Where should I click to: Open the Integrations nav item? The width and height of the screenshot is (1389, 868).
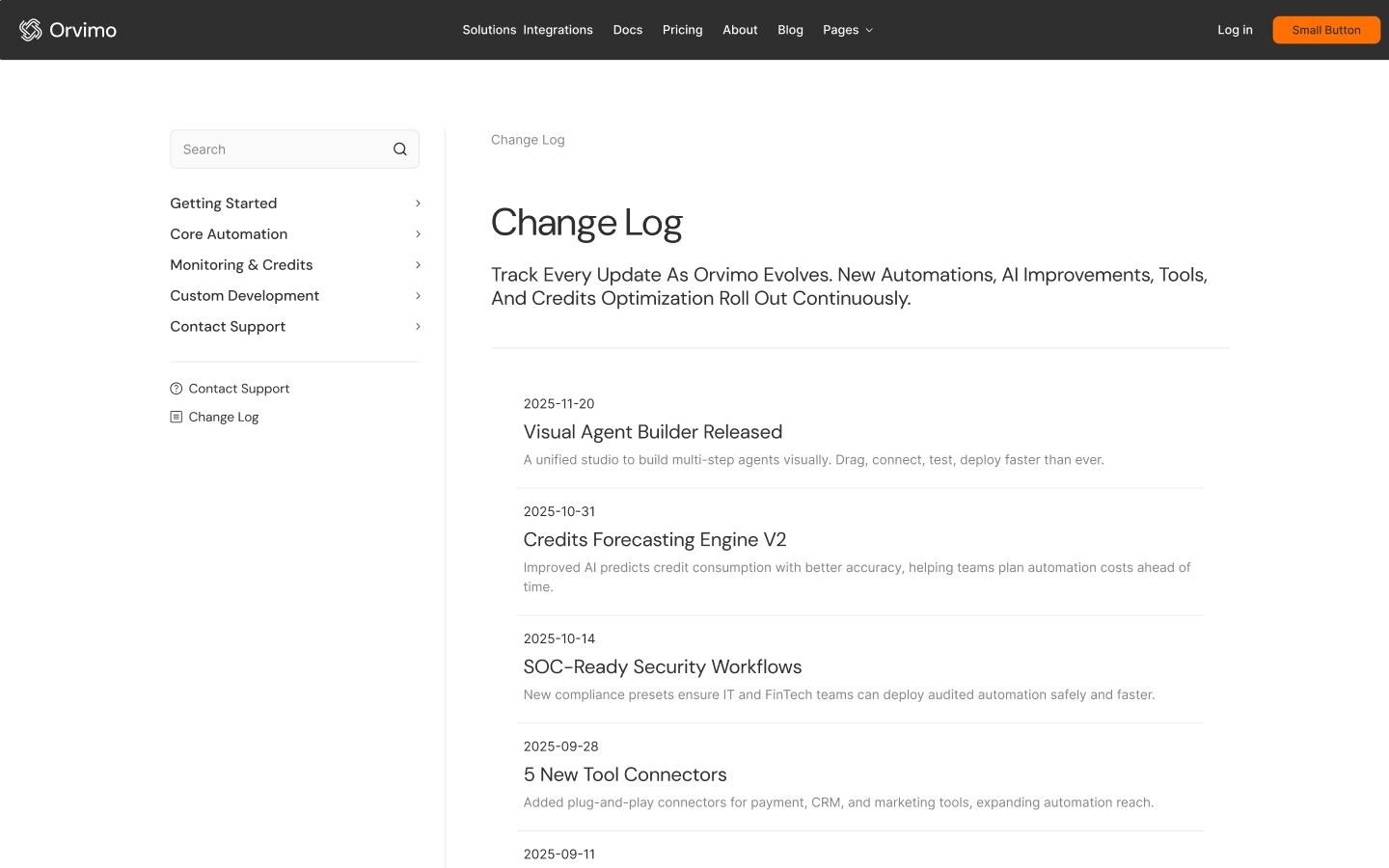tap(558, 30)
